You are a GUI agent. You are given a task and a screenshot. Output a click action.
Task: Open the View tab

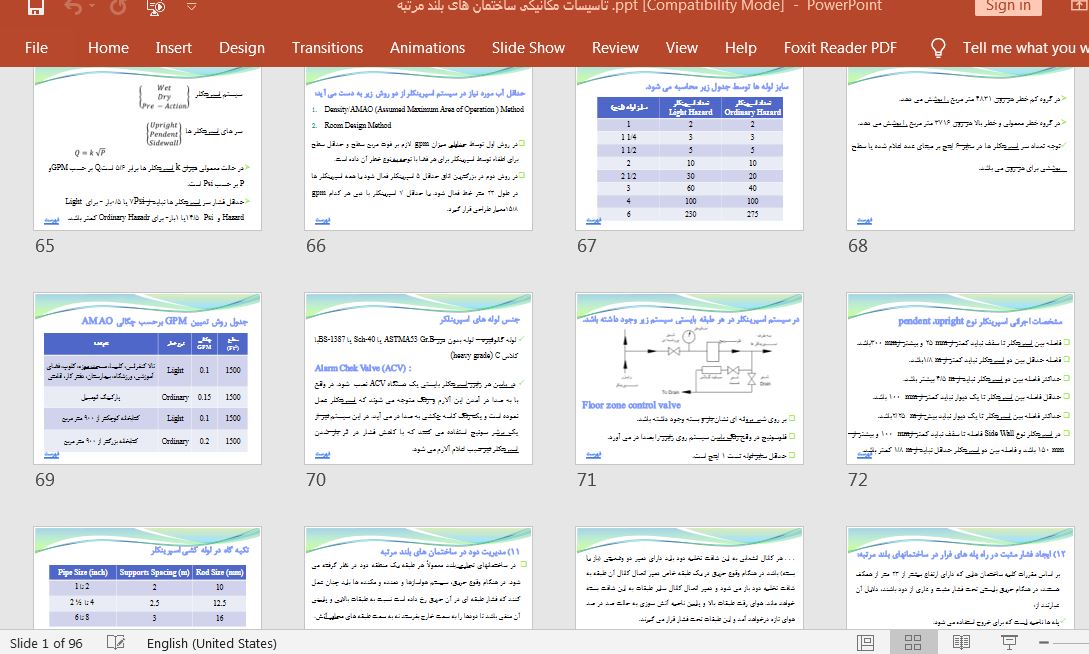(681, 48)
